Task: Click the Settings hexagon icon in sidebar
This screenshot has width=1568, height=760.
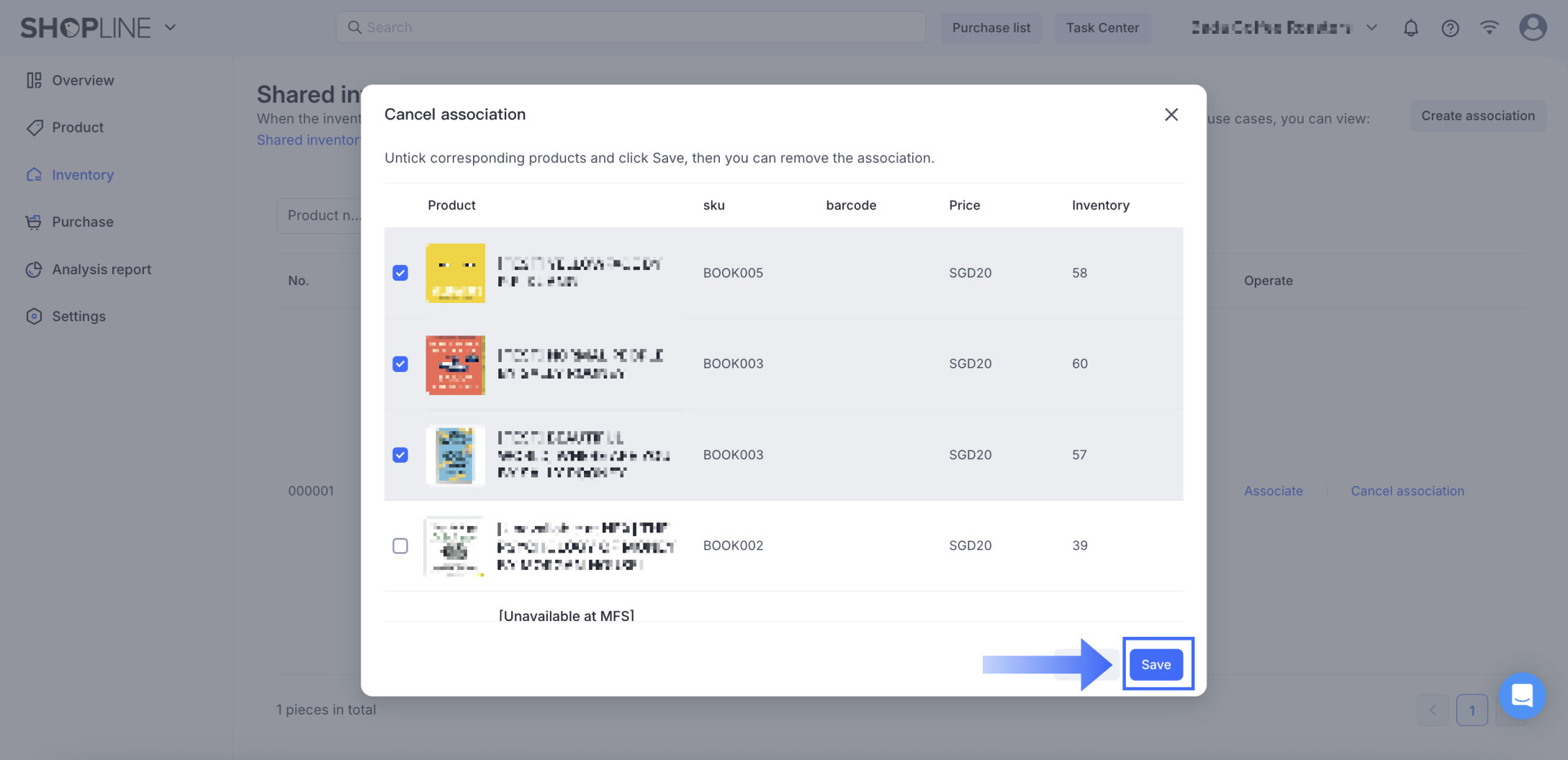Action: pos(34,316)
